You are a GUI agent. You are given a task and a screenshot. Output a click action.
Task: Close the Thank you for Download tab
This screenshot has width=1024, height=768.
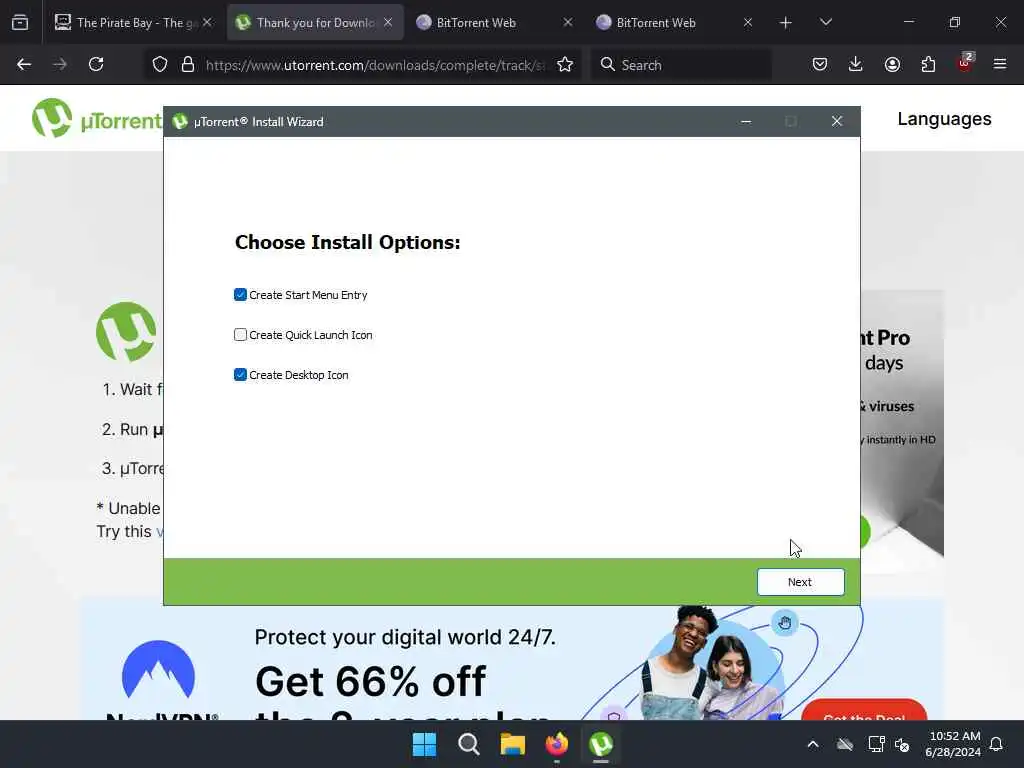click(388, 23)
